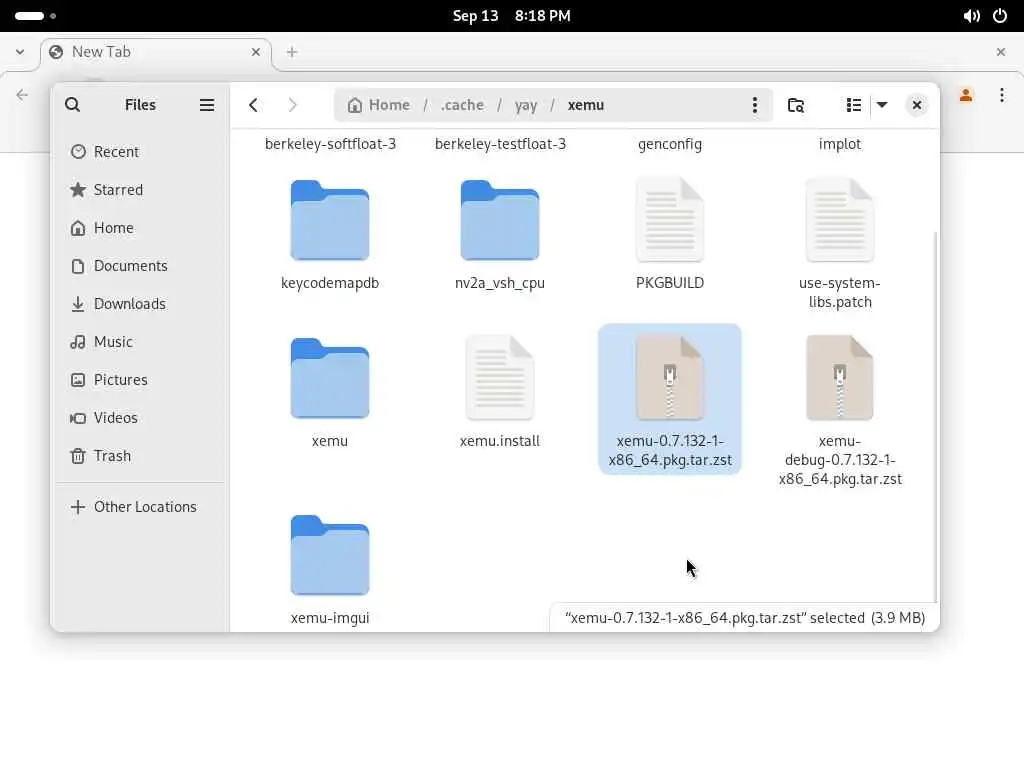Screen dimensions: 1024x778
Task: Click the implot label
Action: [x=840, y=144]
